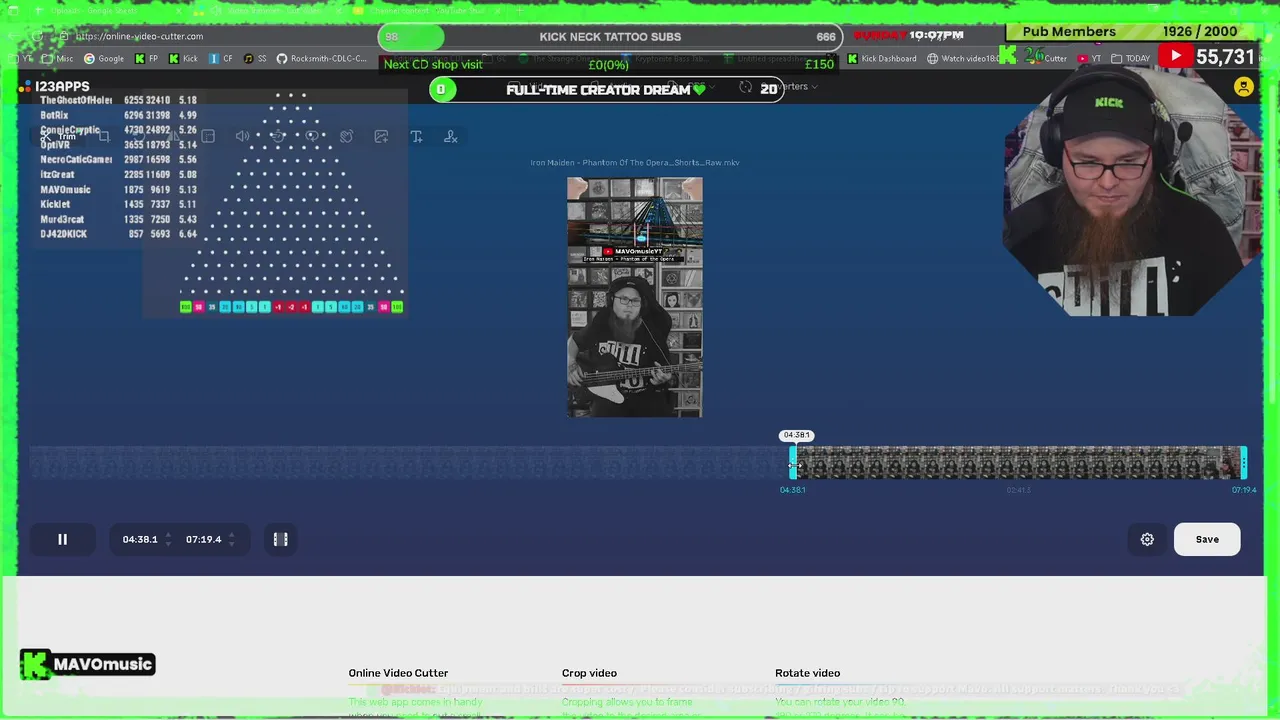
Task: Click the end time 07:19.4 field
Action: click(x=203, y=539)
